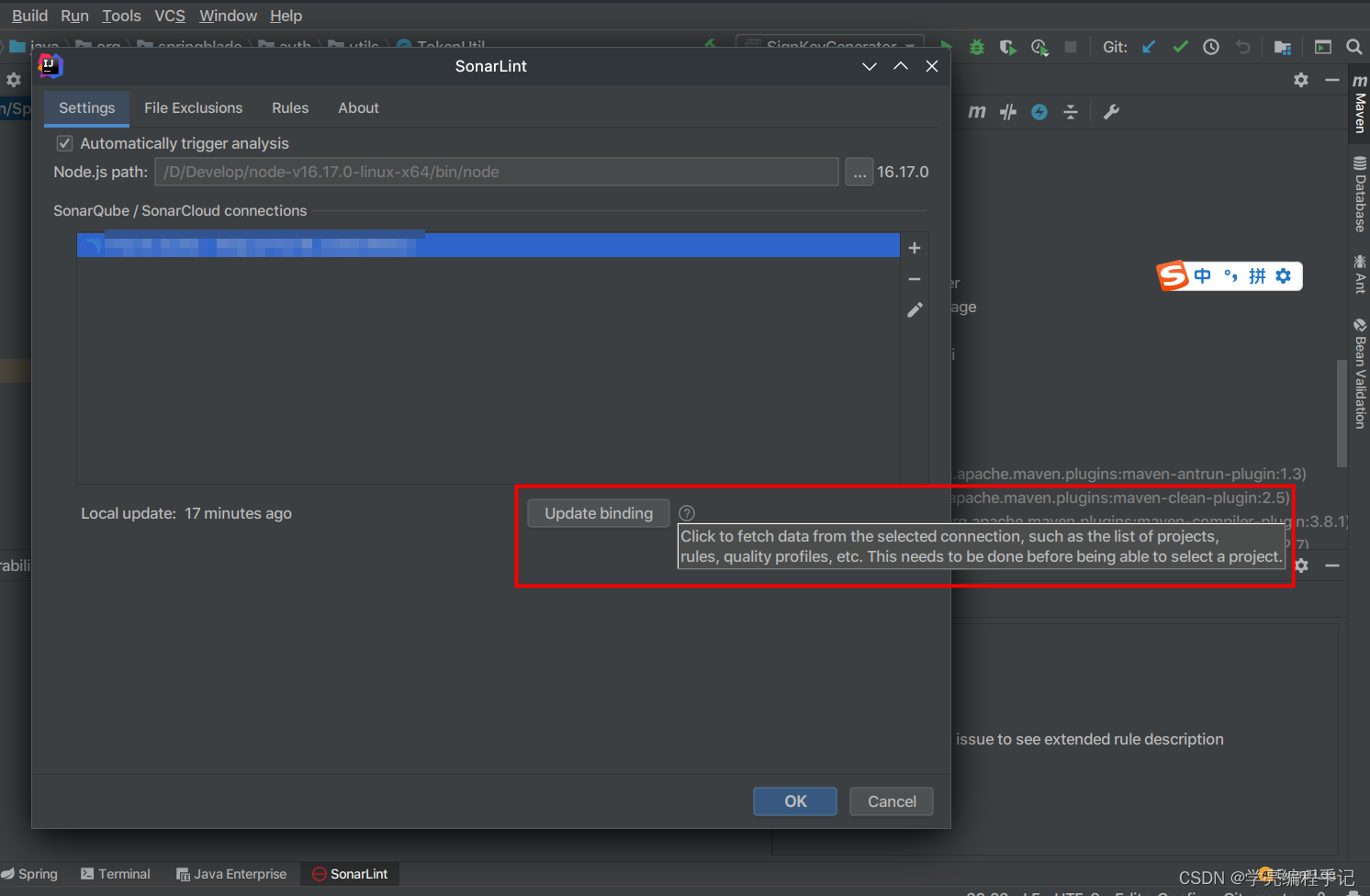Add a new SonarQube connection with plus icon
The image size is (1370, 896).
pos(915,247)
